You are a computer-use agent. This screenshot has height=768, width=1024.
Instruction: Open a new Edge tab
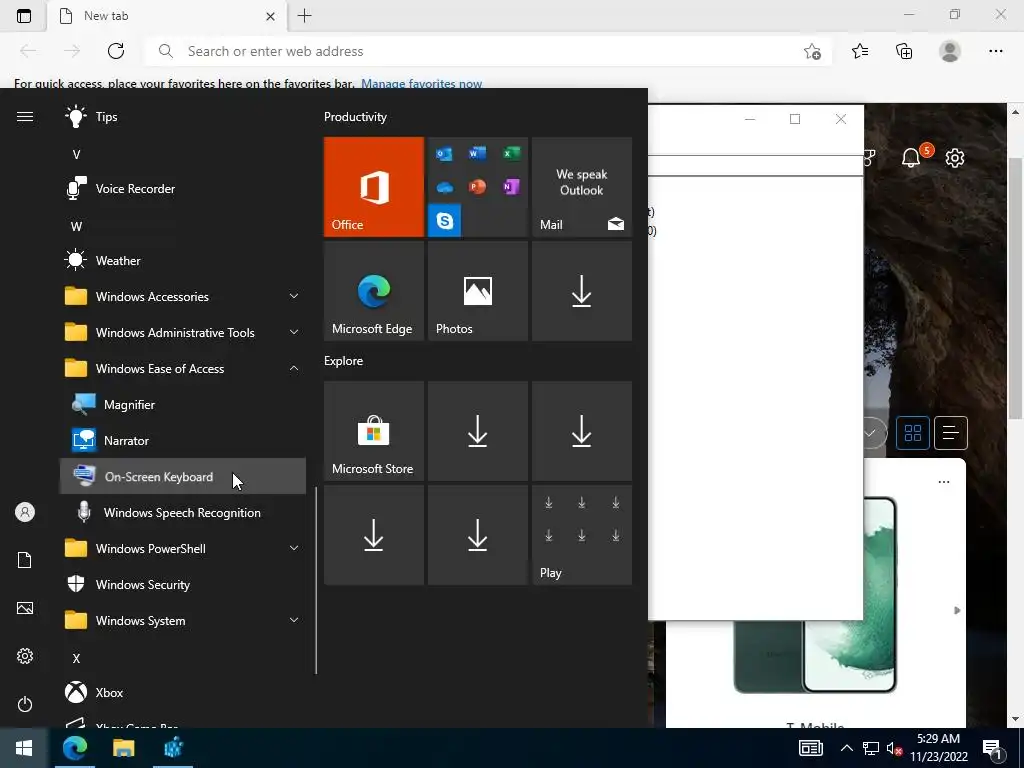click(x=304, y=16)
